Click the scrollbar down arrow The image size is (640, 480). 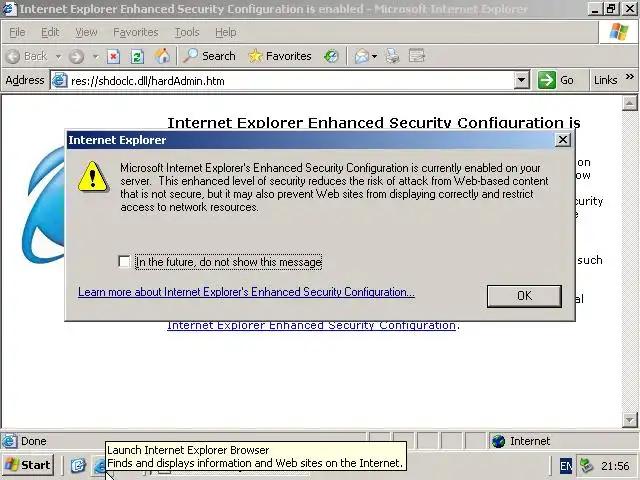pos(629,420)
